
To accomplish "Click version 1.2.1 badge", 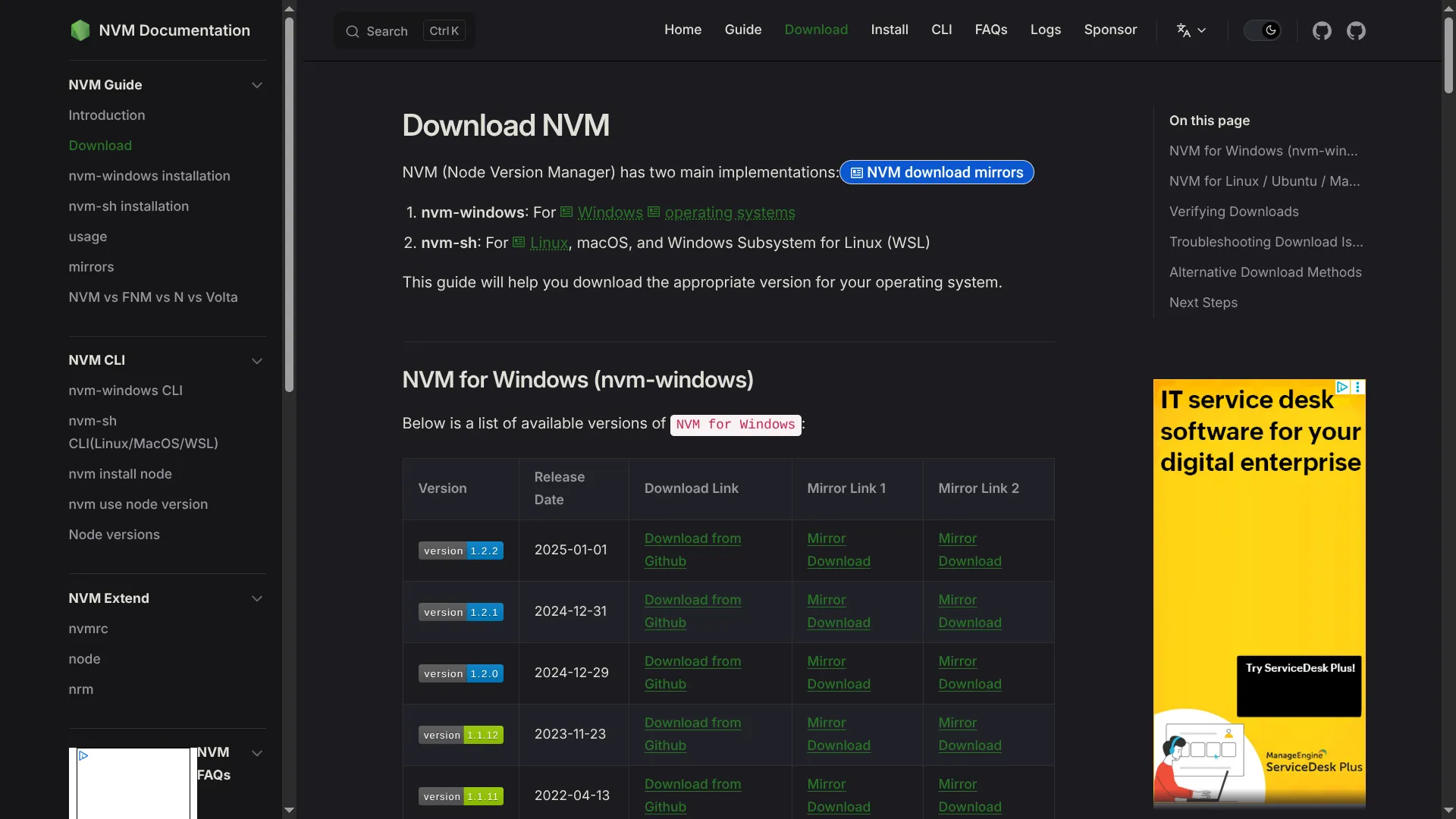I will point(460,612).
